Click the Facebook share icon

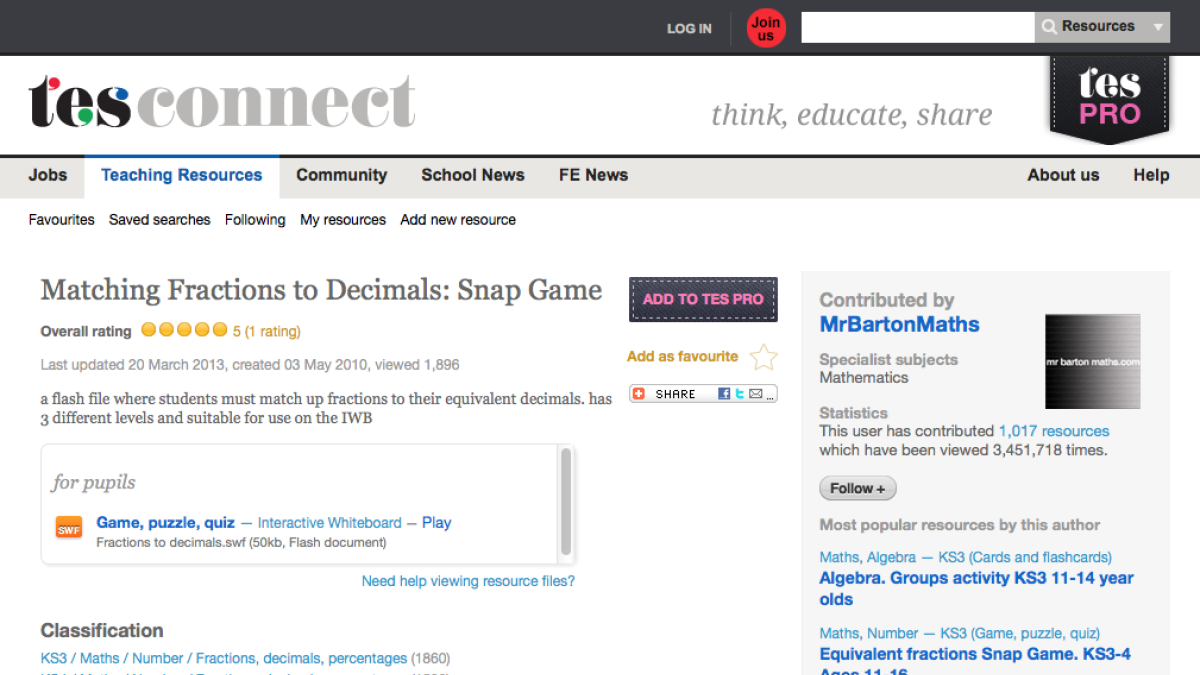tap(724, 393)
